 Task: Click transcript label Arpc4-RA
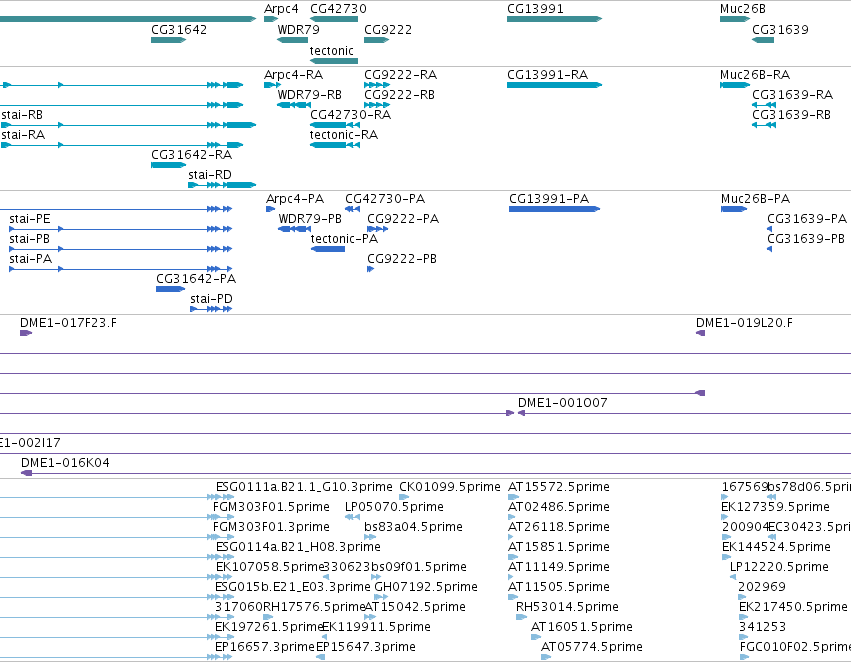[293, 75]
